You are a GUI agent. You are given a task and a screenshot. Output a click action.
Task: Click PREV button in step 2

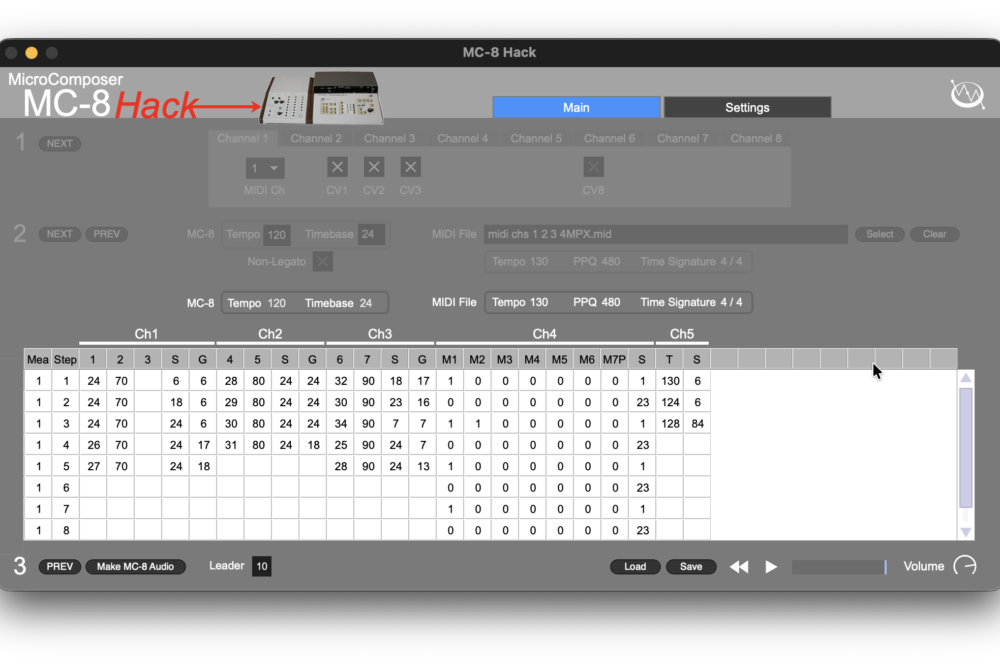point(107,234)
